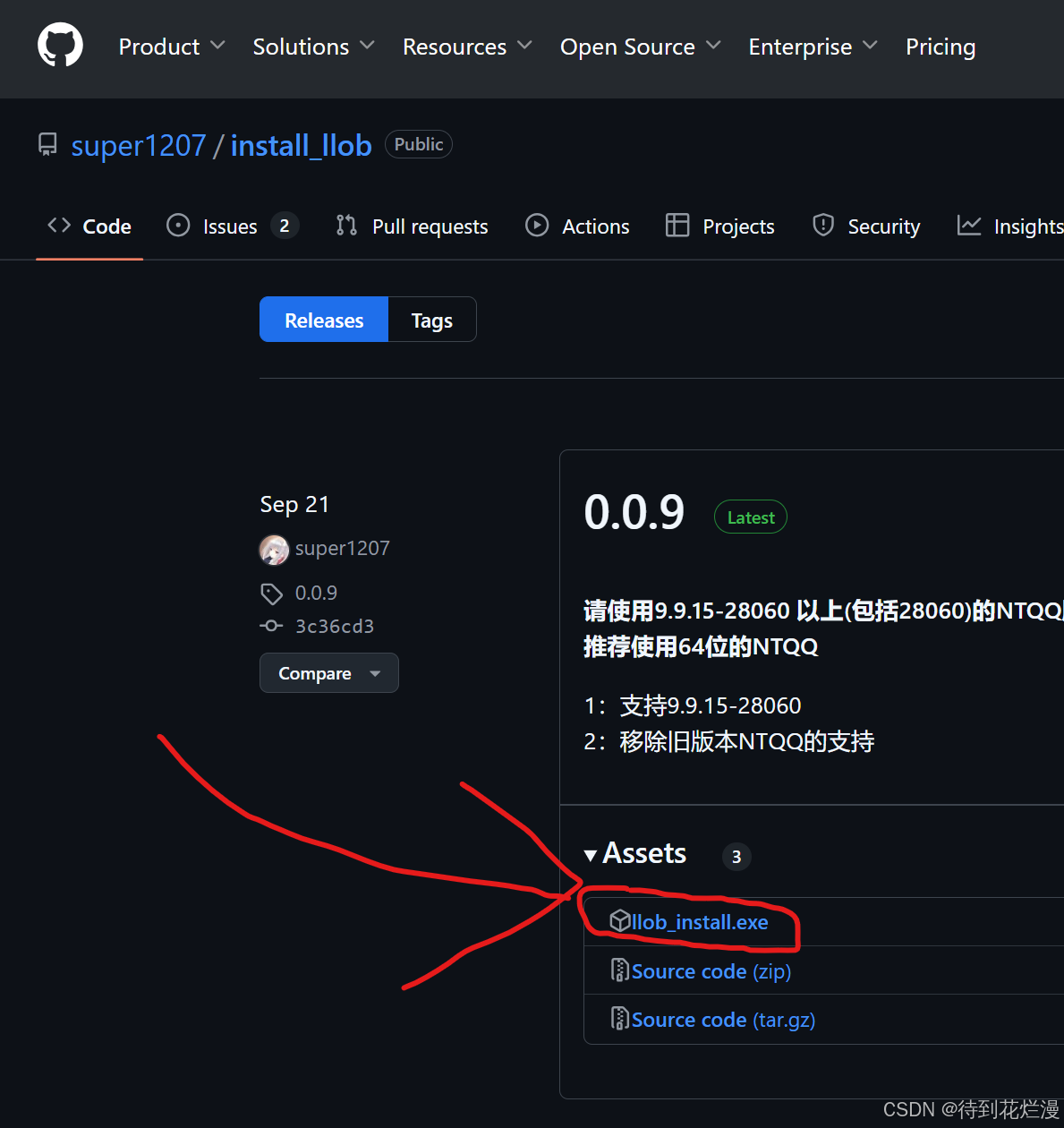Open the install_llob repository link
The image size is (1064, 1128).
point(302,145)
